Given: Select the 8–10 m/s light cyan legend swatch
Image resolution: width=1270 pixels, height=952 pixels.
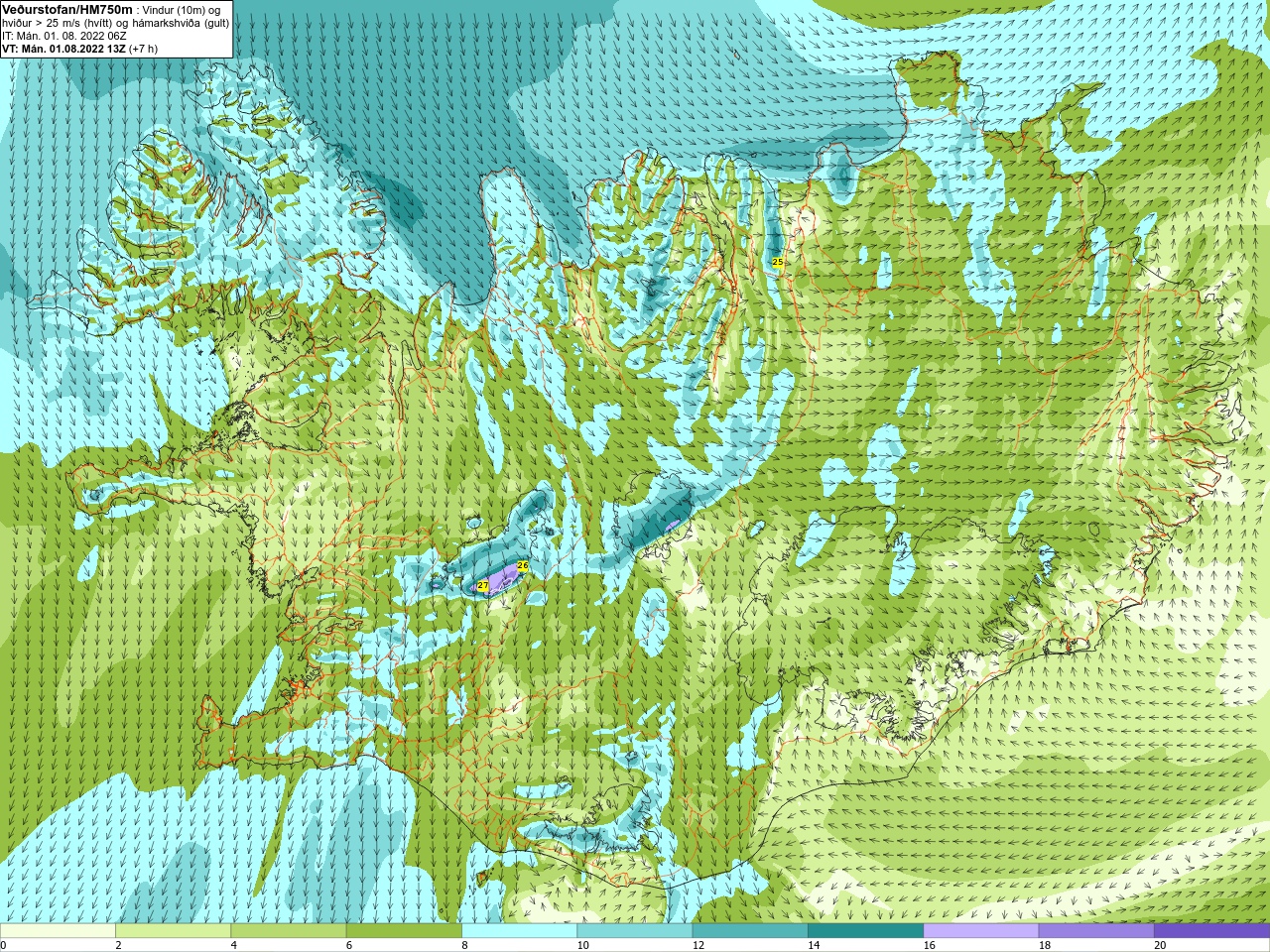Looking at the screenshot, I should 519,931.
